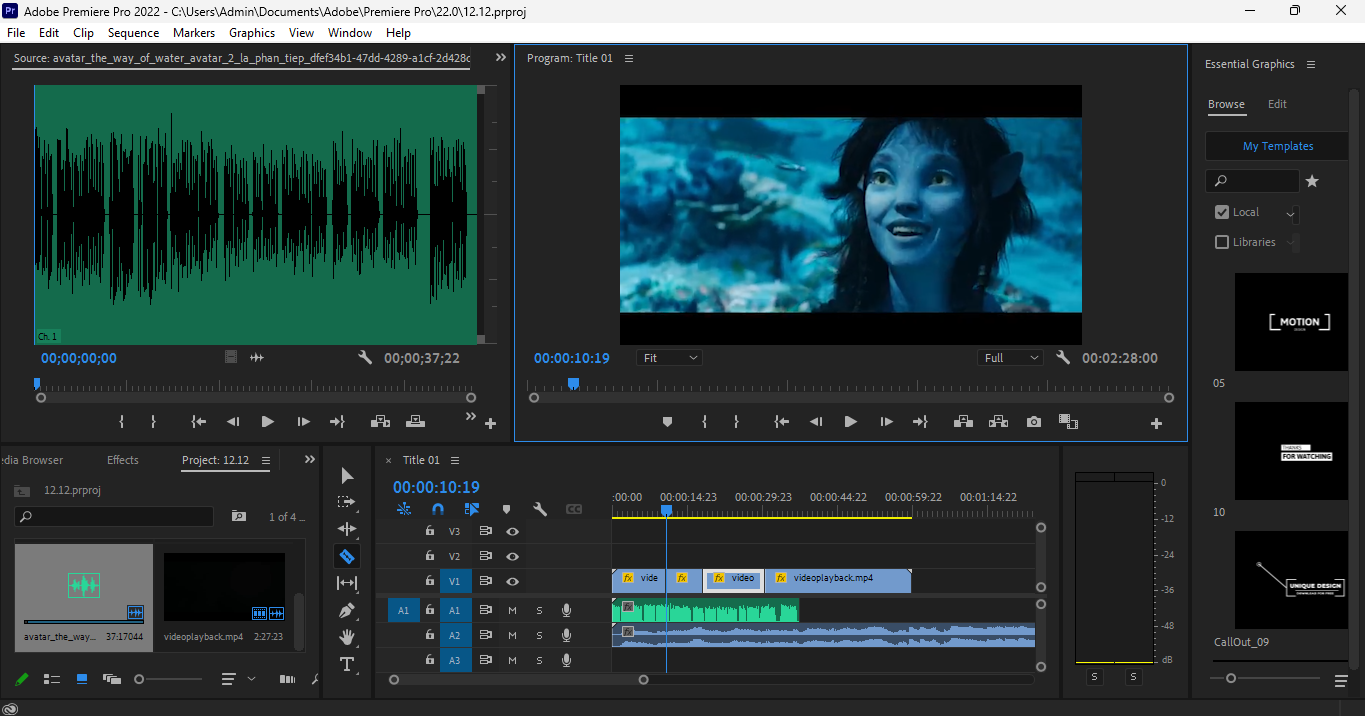1365x716 pixels.
Task: Click Source timecode 00;00;00;00
Action: (79, 358)
